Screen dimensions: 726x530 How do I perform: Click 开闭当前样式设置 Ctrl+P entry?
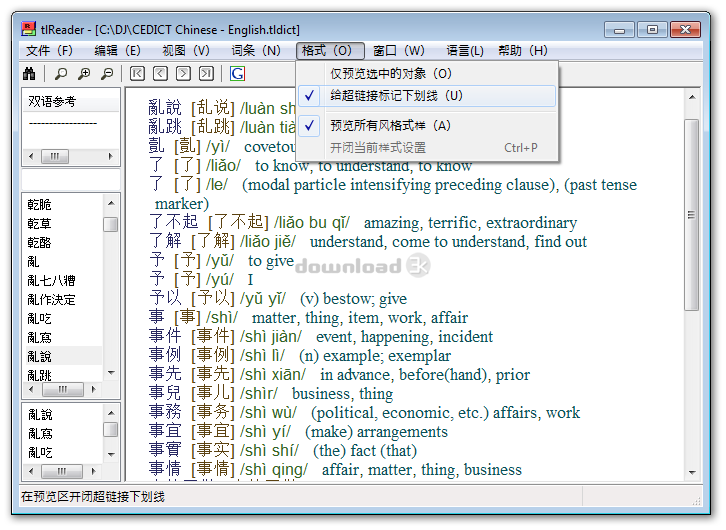tap(427, 148)
